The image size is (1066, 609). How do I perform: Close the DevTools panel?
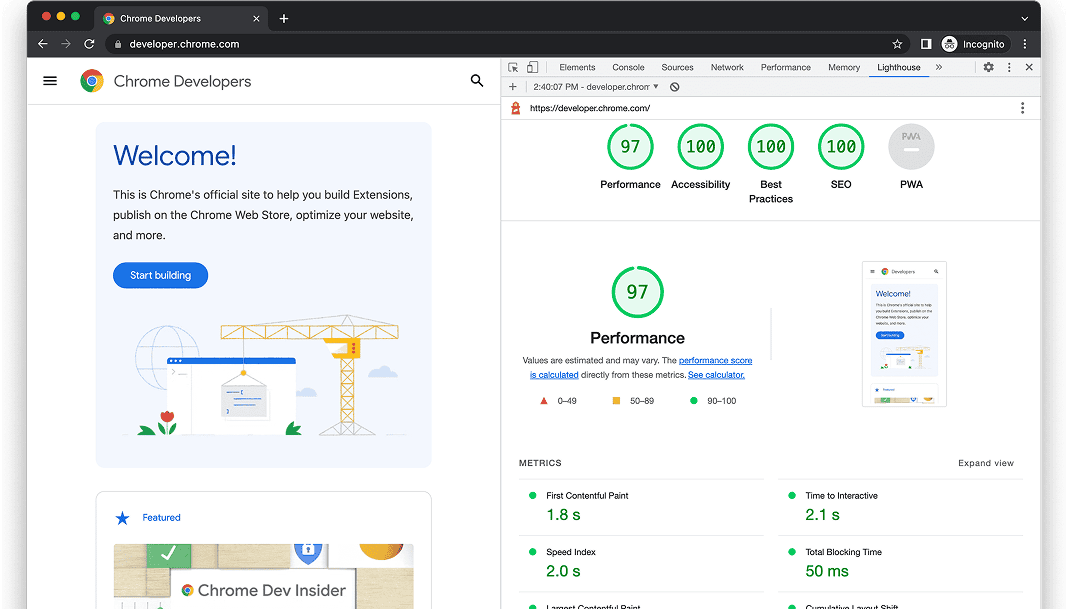(1029, 67)
